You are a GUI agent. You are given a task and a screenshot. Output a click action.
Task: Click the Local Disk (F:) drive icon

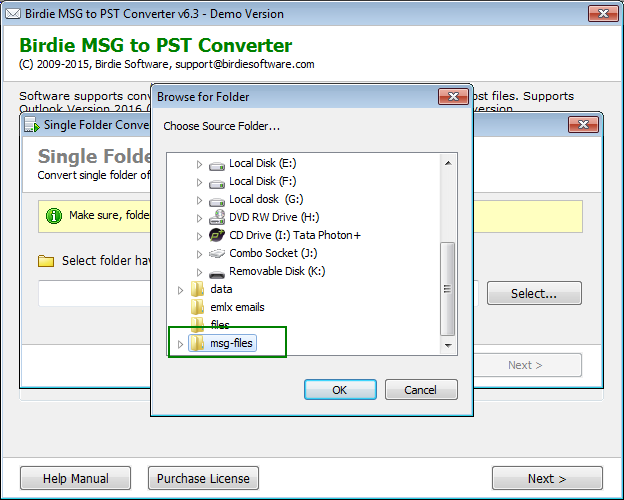click(217, 183)
